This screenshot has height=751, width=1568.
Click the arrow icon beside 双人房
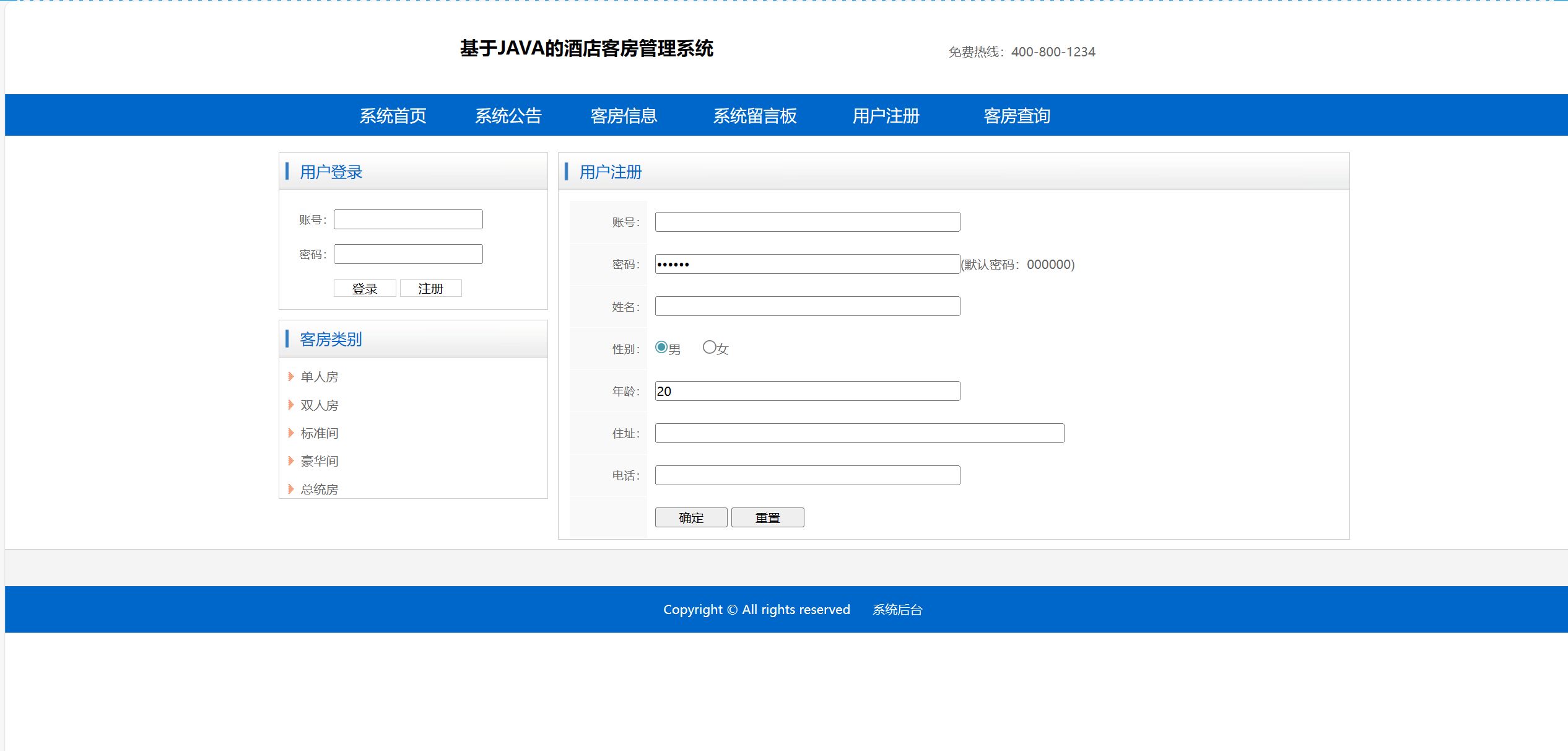290,405
